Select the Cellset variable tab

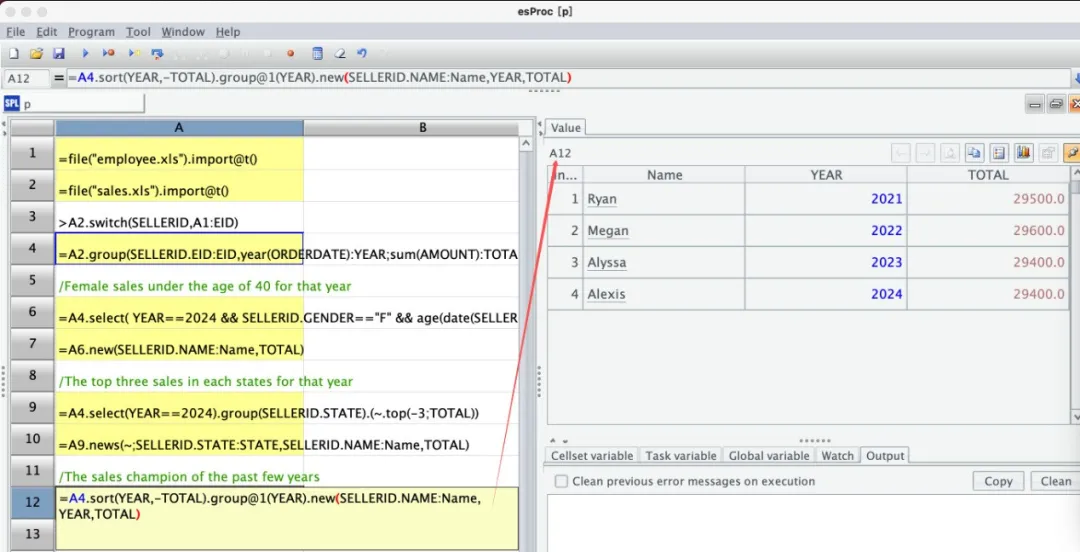592,456
